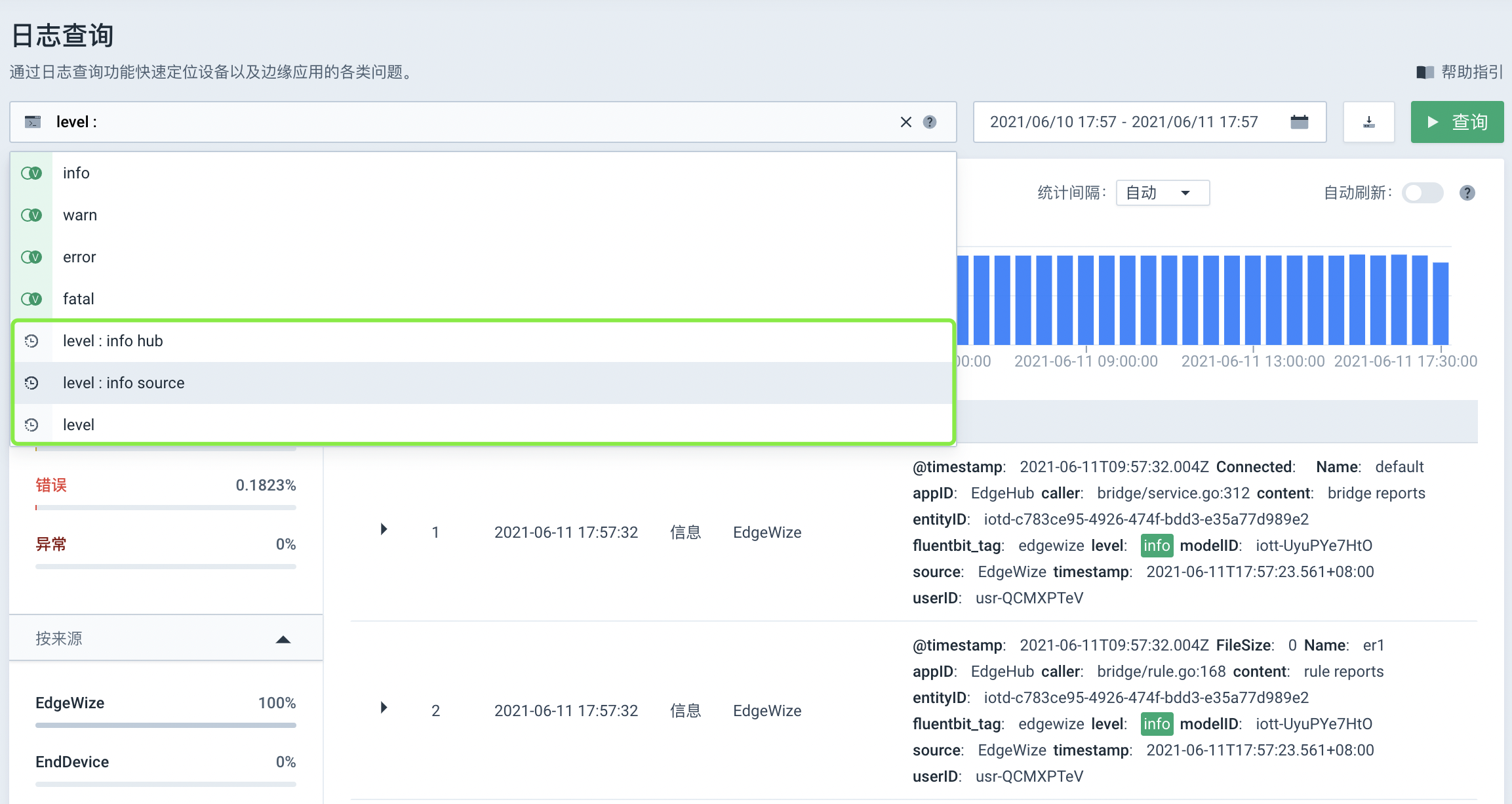Click the EdgeWize 100% progress bar
Viewport: 1512px width, 804px height.
point(166,725)
